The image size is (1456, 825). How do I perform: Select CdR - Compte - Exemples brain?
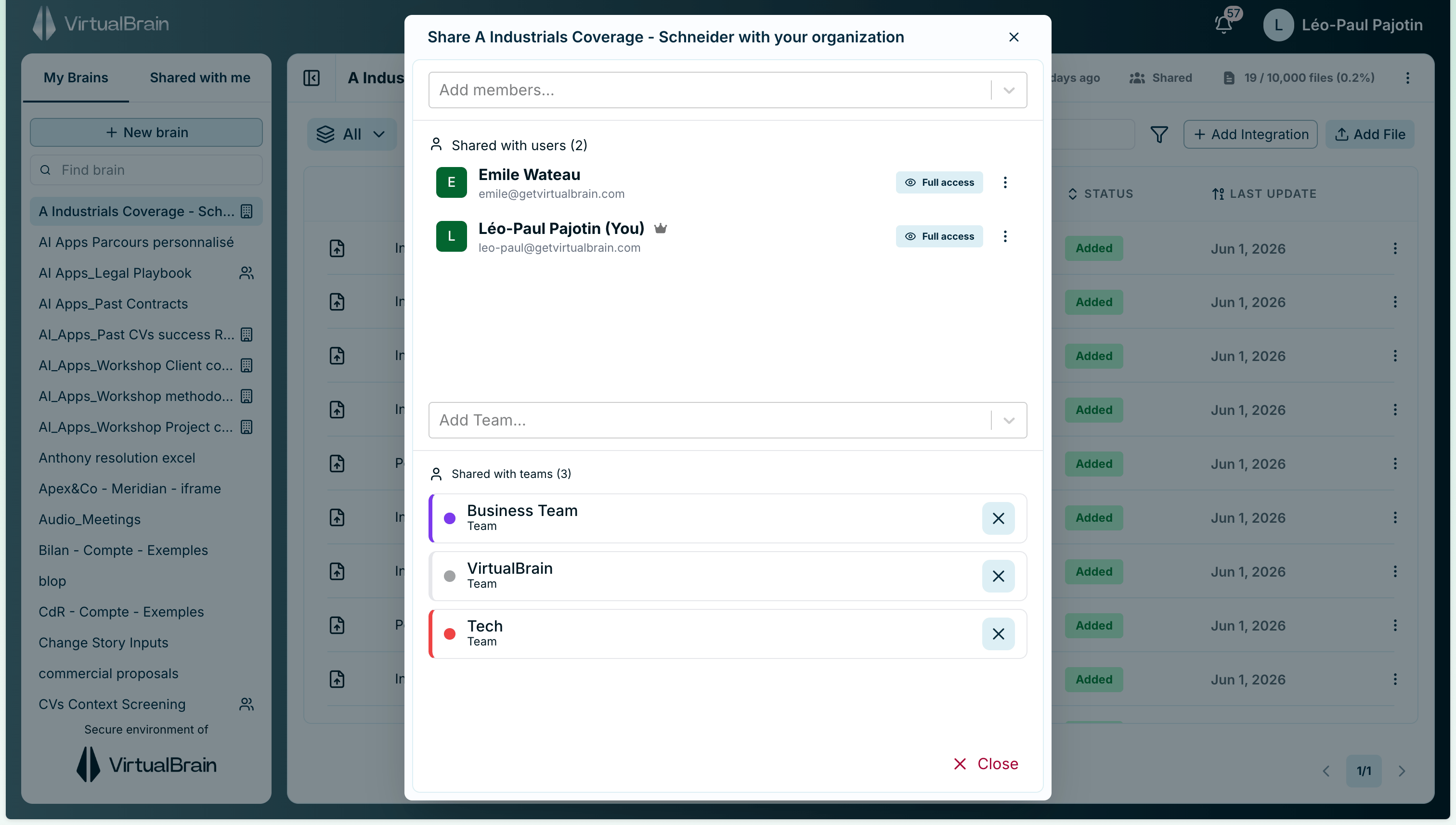146,612
